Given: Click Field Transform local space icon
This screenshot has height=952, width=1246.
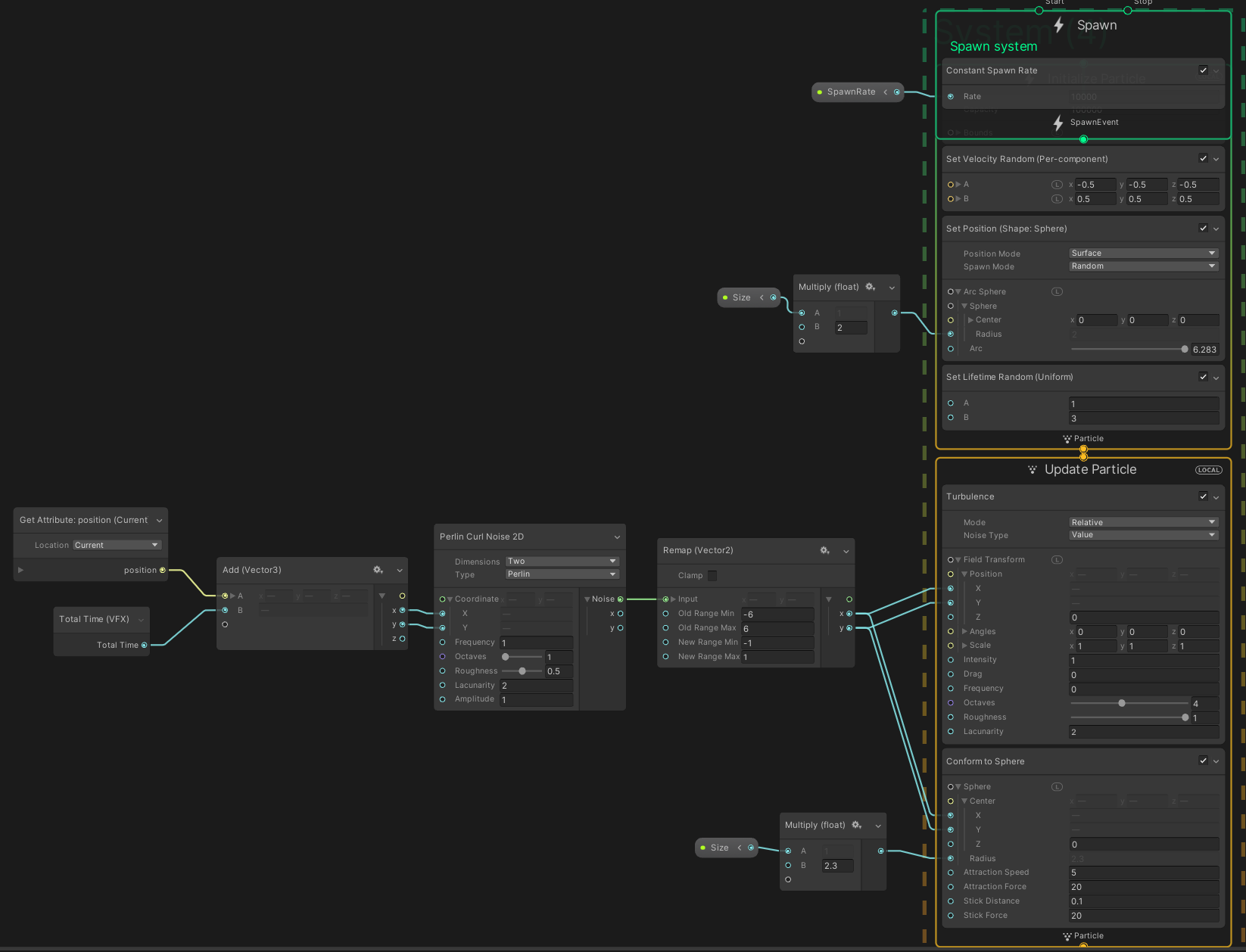Looking at the screenshot, I should 1058,560.
